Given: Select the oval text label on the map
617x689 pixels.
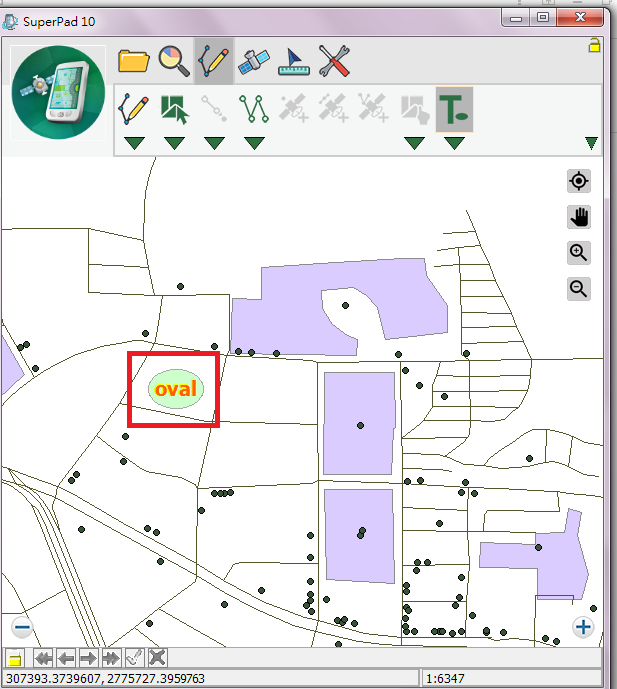Looking at the screenshot, I should tap(176, 389).
